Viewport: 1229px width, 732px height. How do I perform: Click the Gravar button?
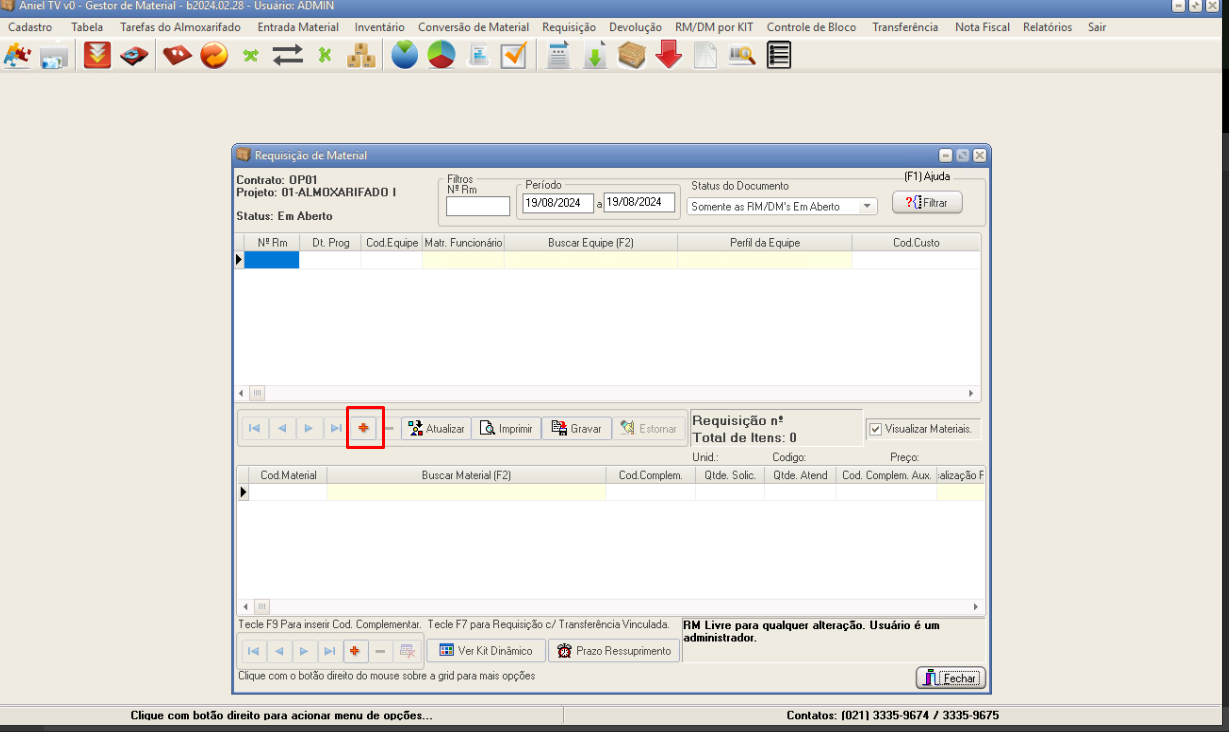(x=576, y=428)
